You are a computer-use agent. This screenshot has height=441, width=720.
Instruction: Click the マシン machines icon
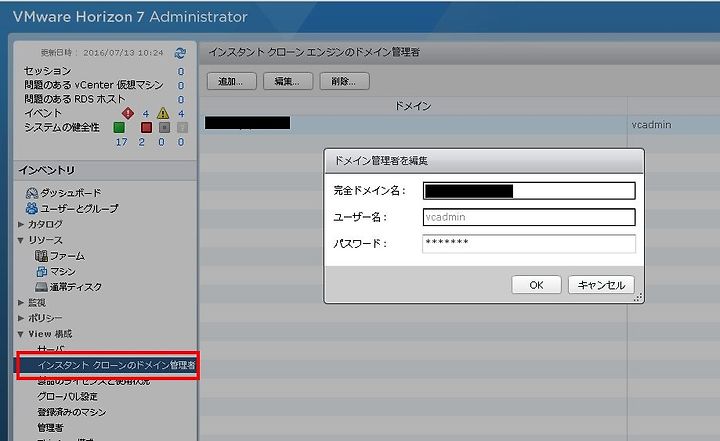pos(41,271)
